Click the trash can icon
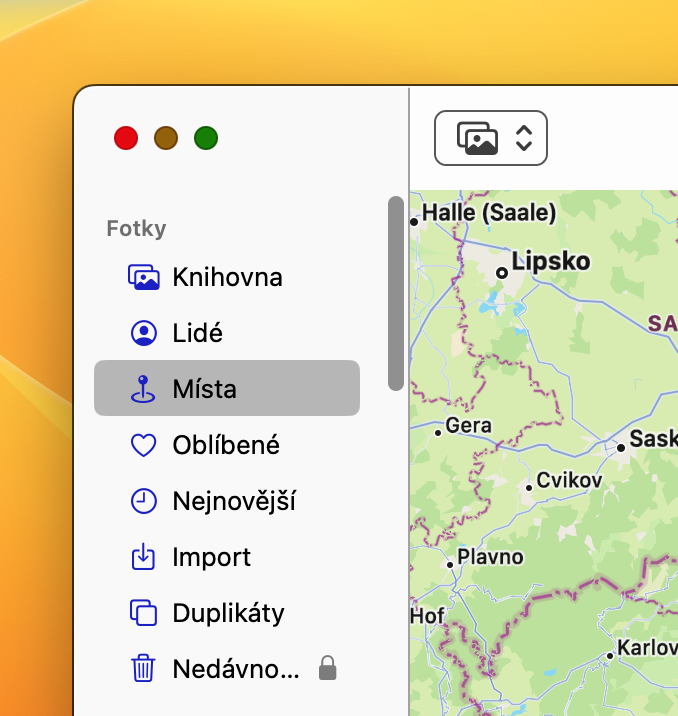The width and height of the screenshot is (678, 716). point(143,669)
